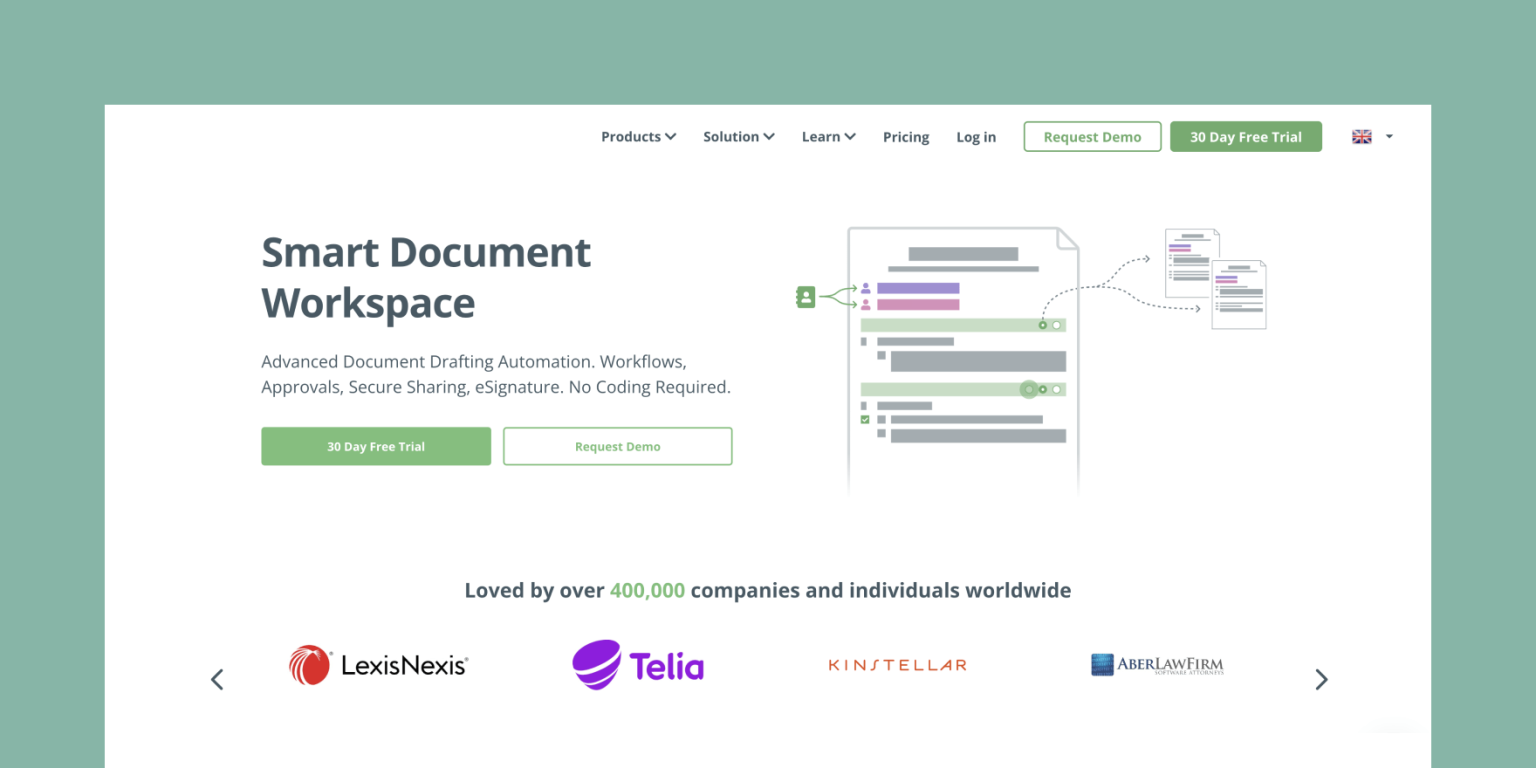Open the Products dropdown menu
Viewport: 1536px width, 768px height.
pos(637,136)
